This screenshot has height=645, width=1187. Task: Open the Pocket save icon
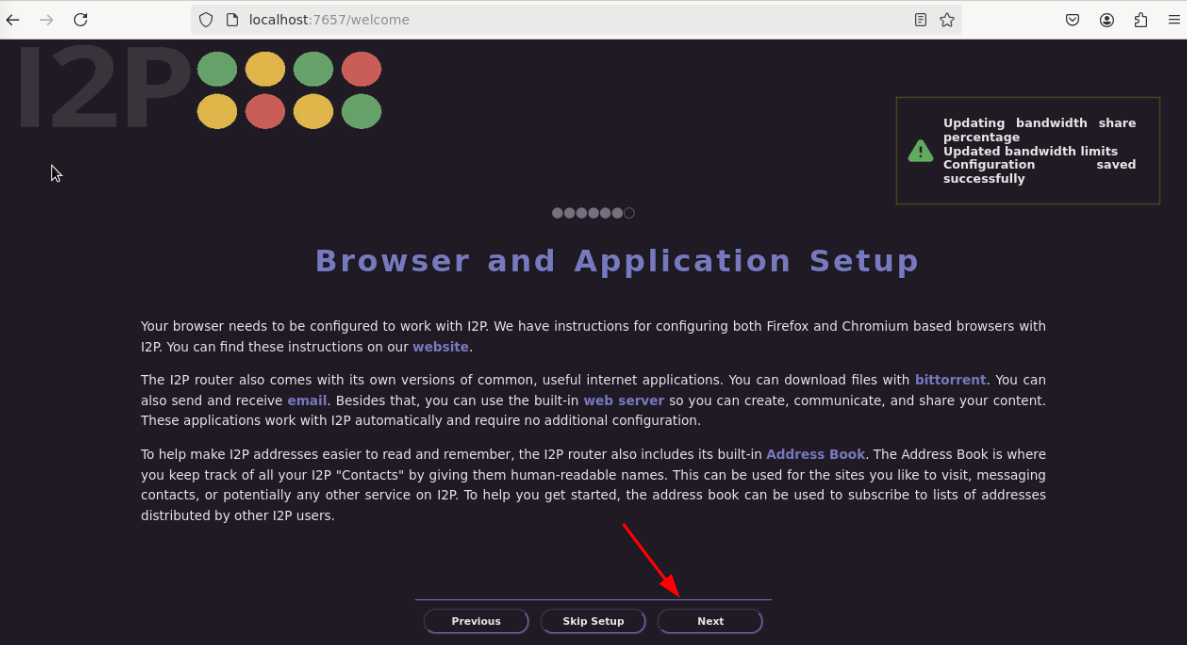(1073, 20)
